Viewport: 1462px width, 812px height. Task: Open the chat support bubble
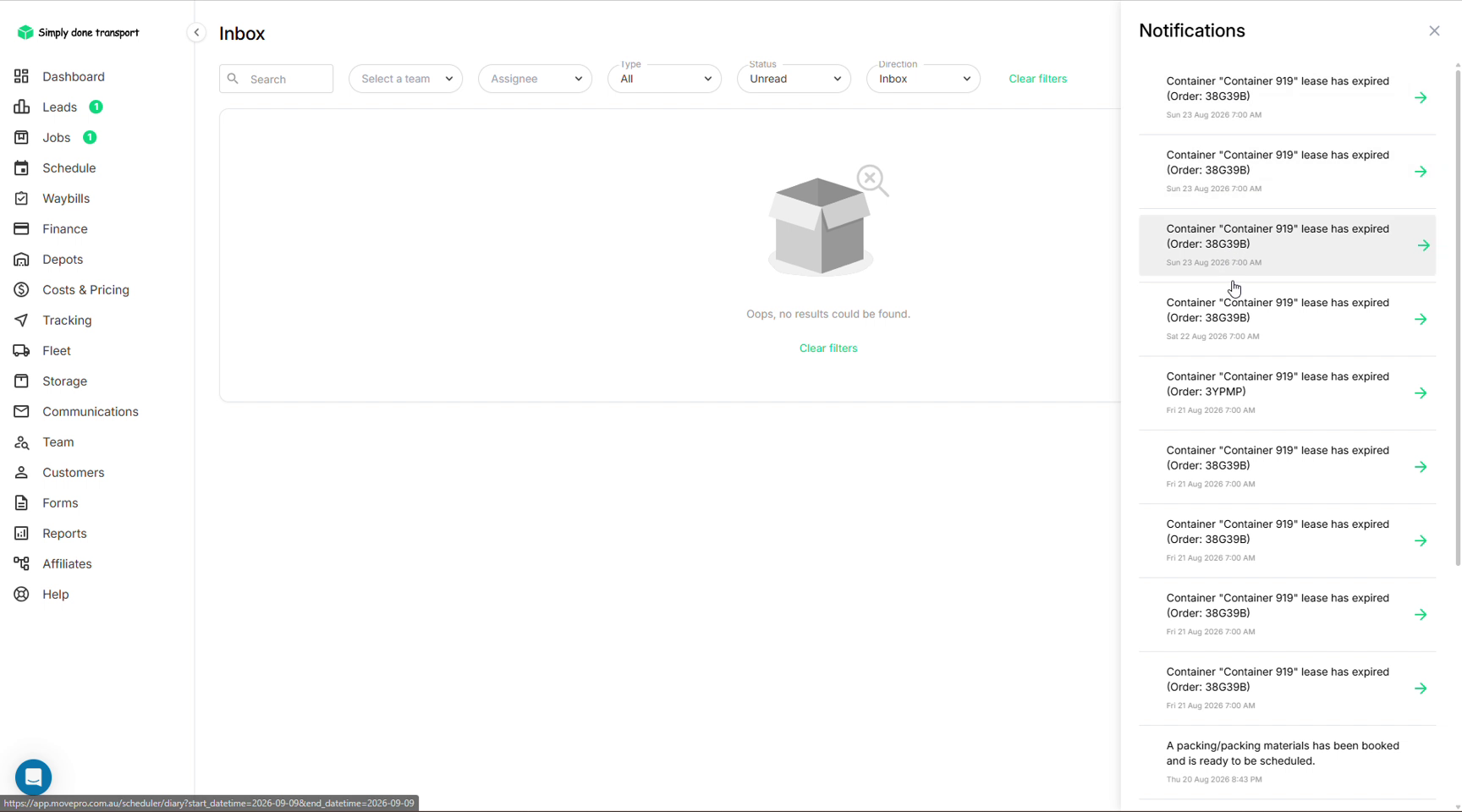[x=33, y=776]
